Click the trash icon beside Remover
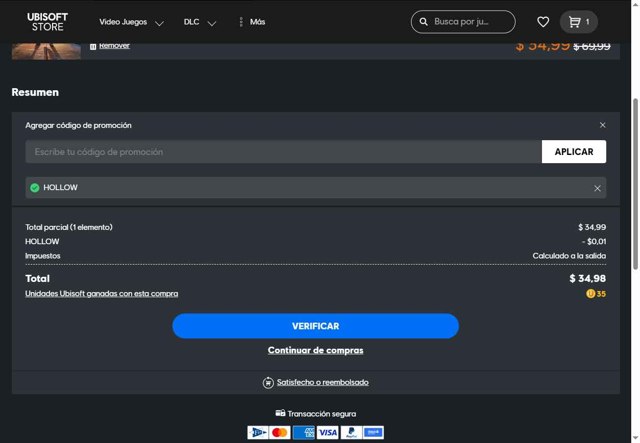 pyautogui.click(x=93, y=47)
